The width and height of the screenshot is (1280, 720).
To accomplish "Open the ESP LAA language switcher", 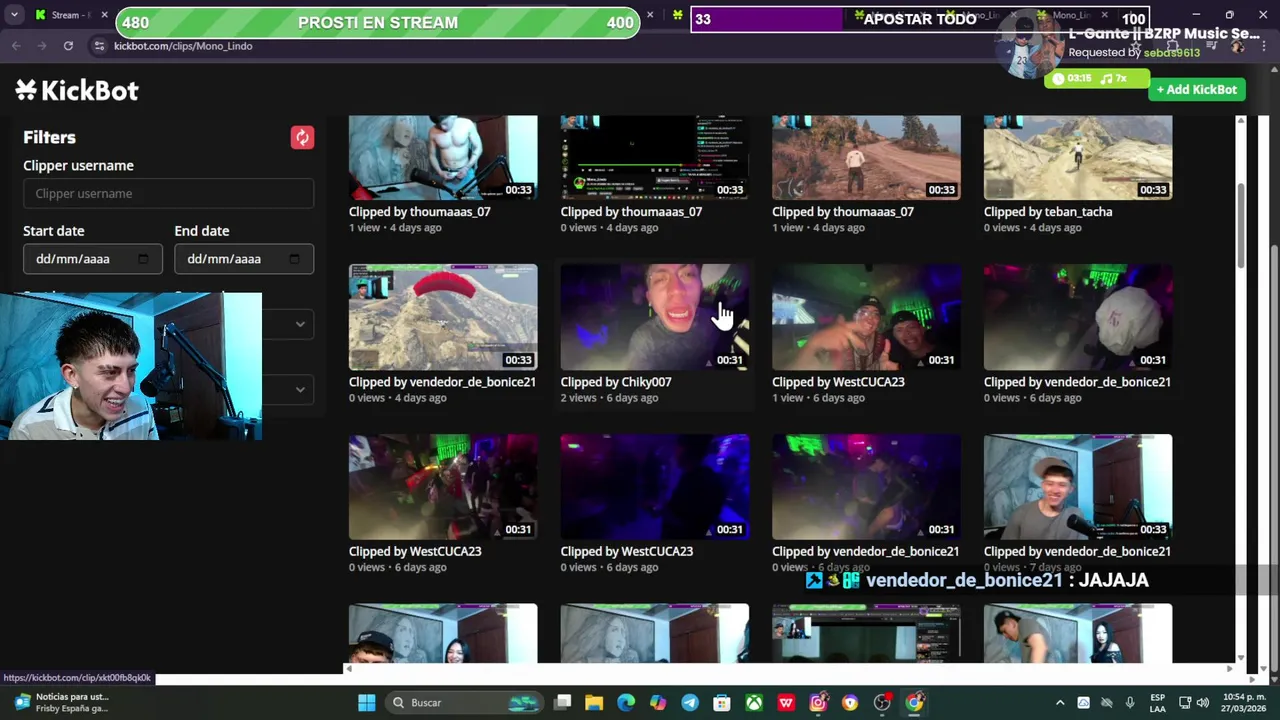I will [1158, 702].
